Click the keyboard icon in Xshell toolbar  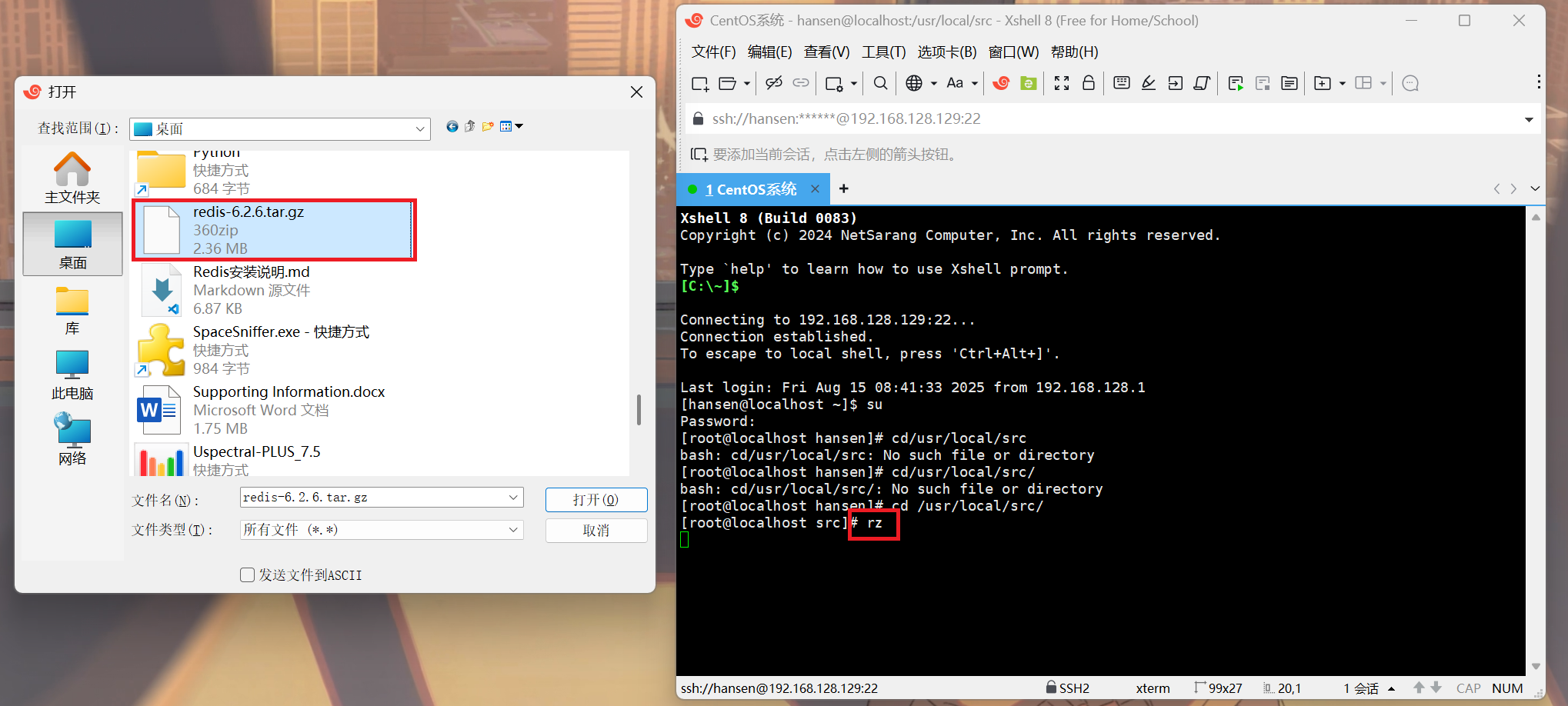[x=1122, y=83]
